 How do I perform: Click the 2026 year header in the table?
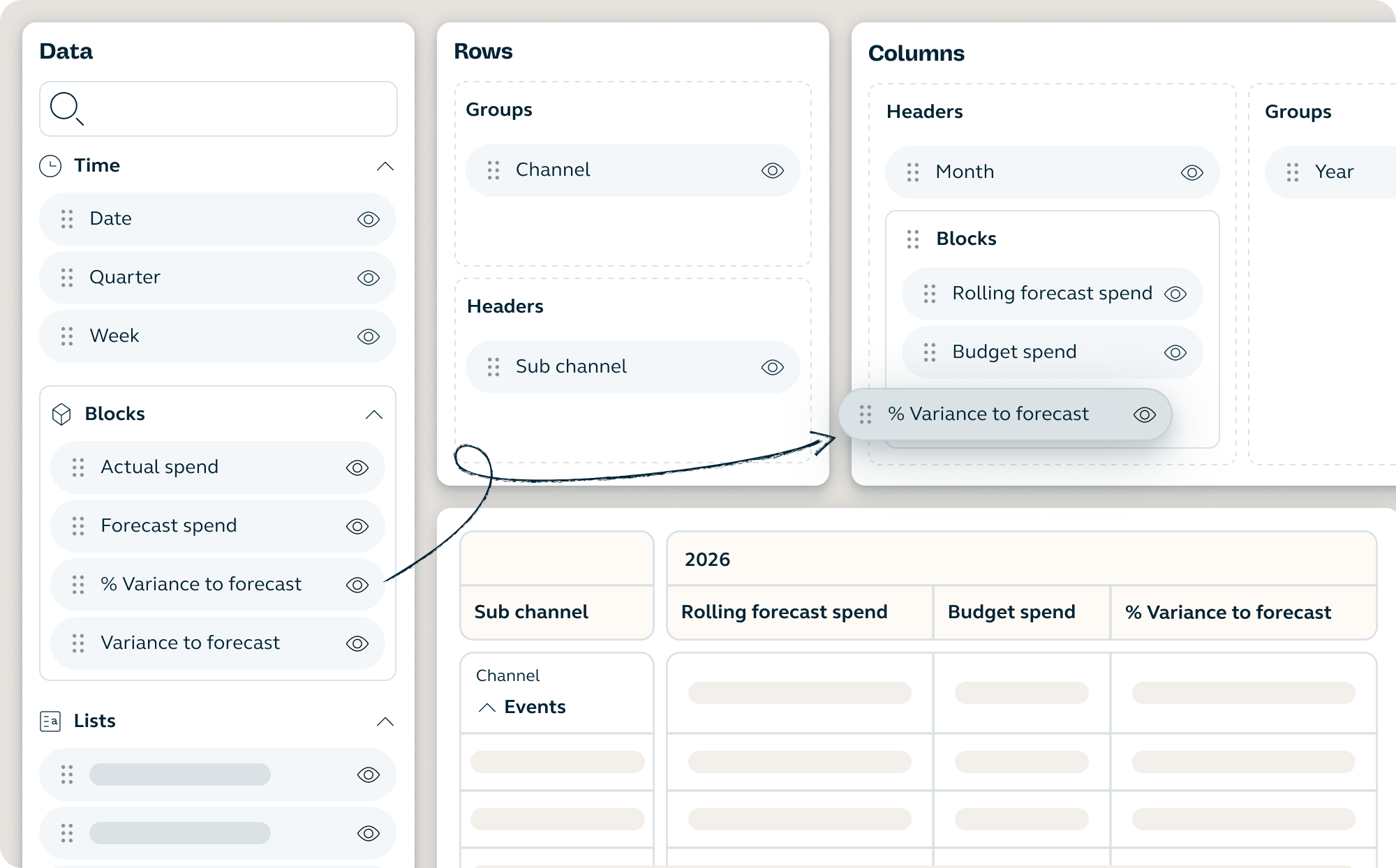point(706,559)
